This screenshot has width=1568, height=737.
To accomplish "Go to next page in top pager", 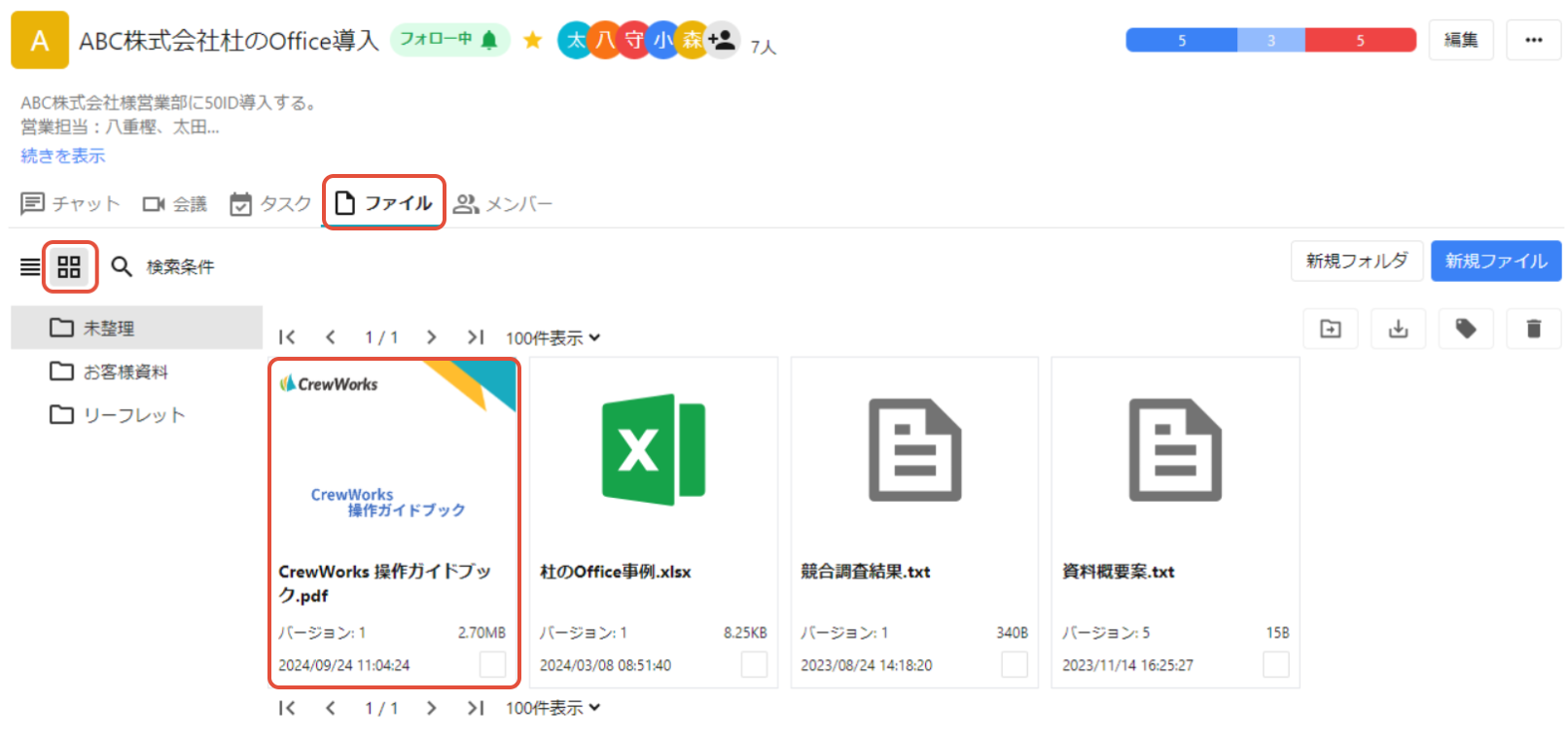I will point(431,337).
